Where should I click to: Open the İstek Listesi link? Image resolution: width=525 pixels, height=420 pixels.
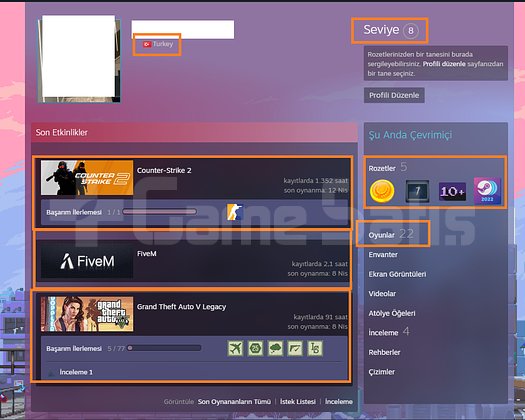(298, 402)
